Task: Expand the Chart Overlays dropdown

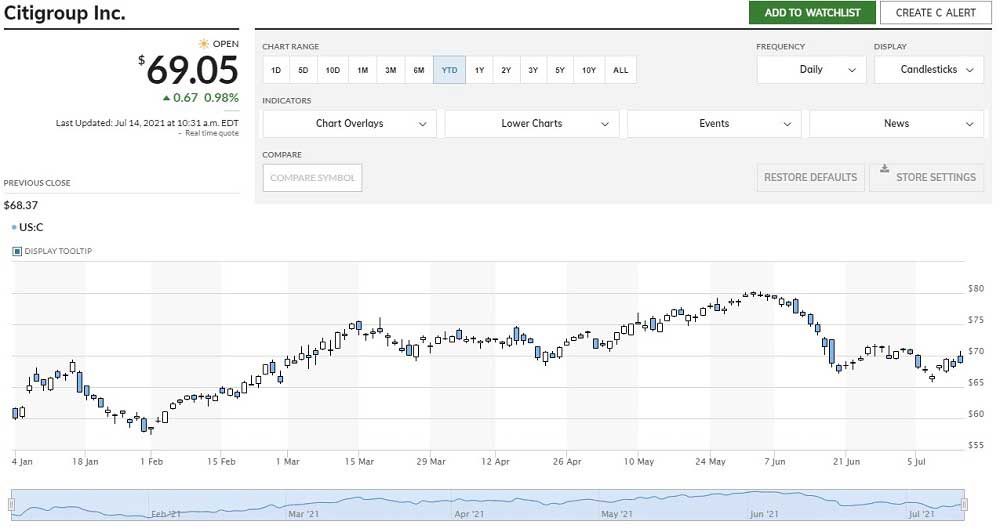Action: tap(349, 124)
